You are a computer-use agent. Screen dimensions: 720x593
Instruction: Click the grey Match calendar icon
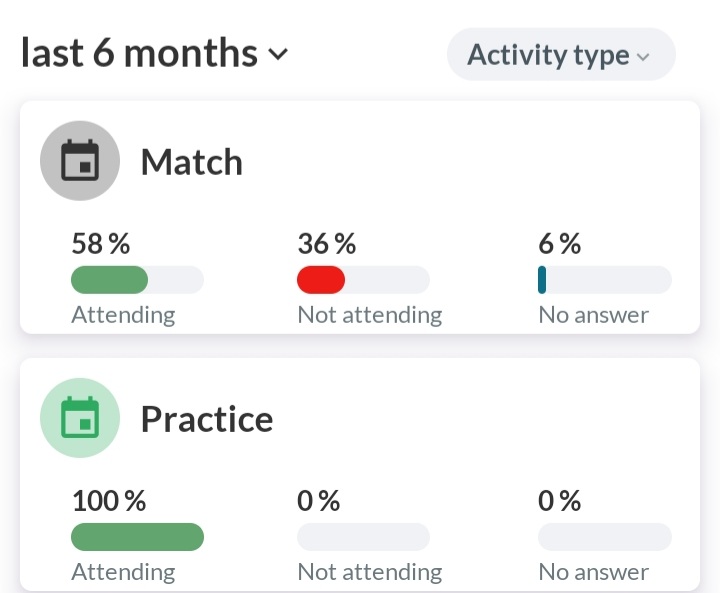[x=80, y=161]
